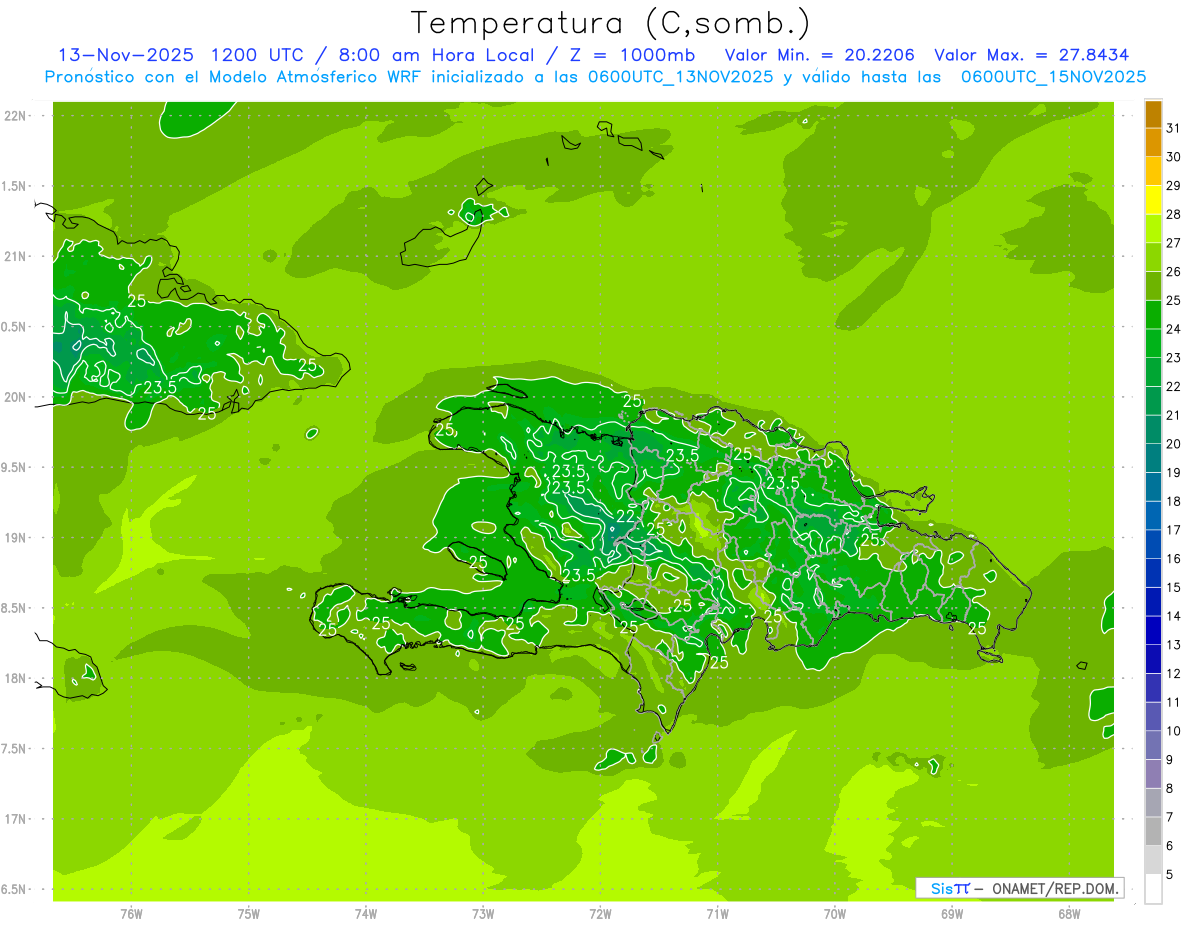Click the orange legend swatch between 30 and 31
This screenshot has height=927, width=1200.
pyautogui.click(x=1153, y=143)
